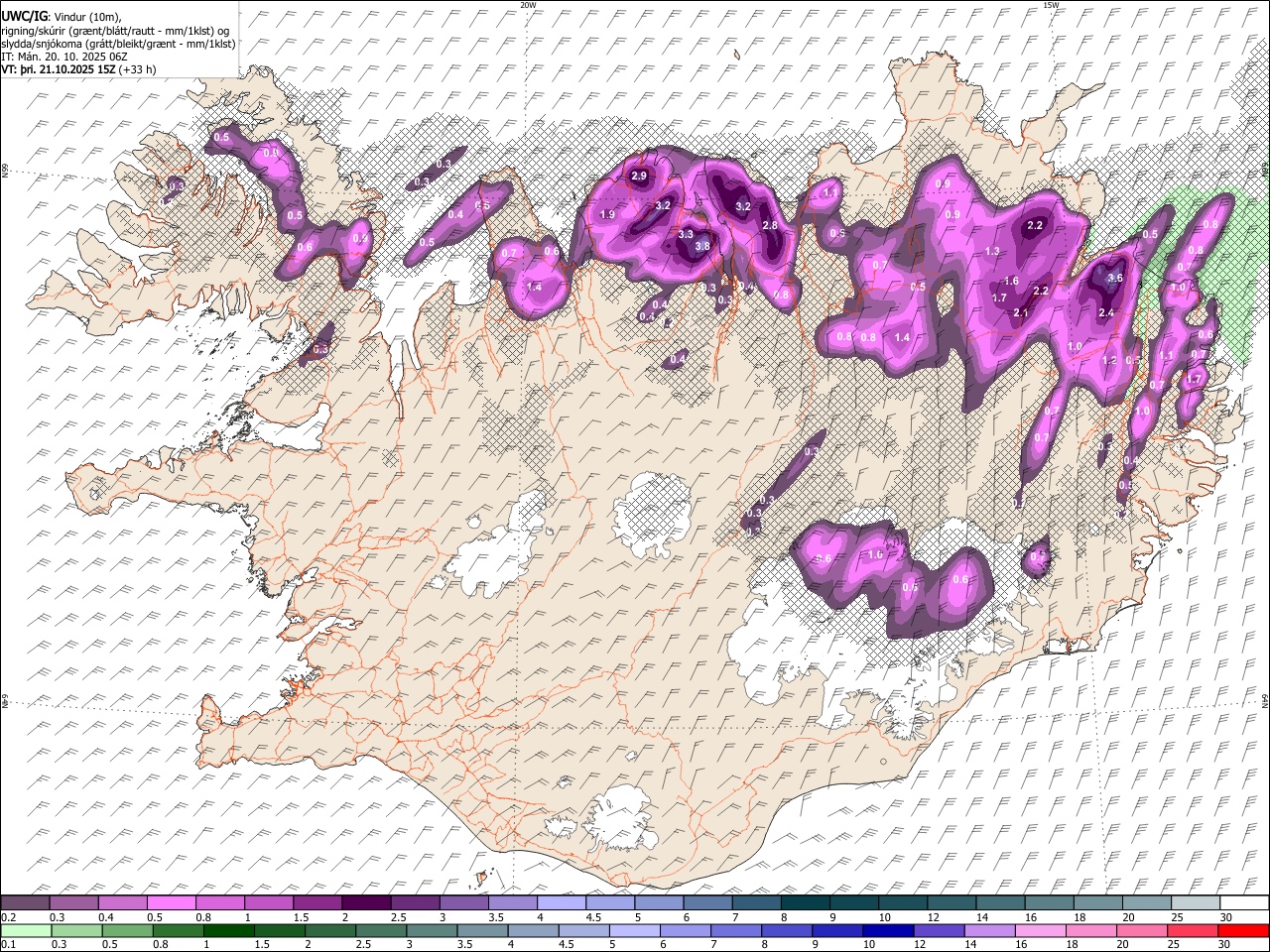The width and height of the screenshot is (1270, 952).
Task: Select the dark teal swatch starting at 8, upper row
Action: coord(806,902)
